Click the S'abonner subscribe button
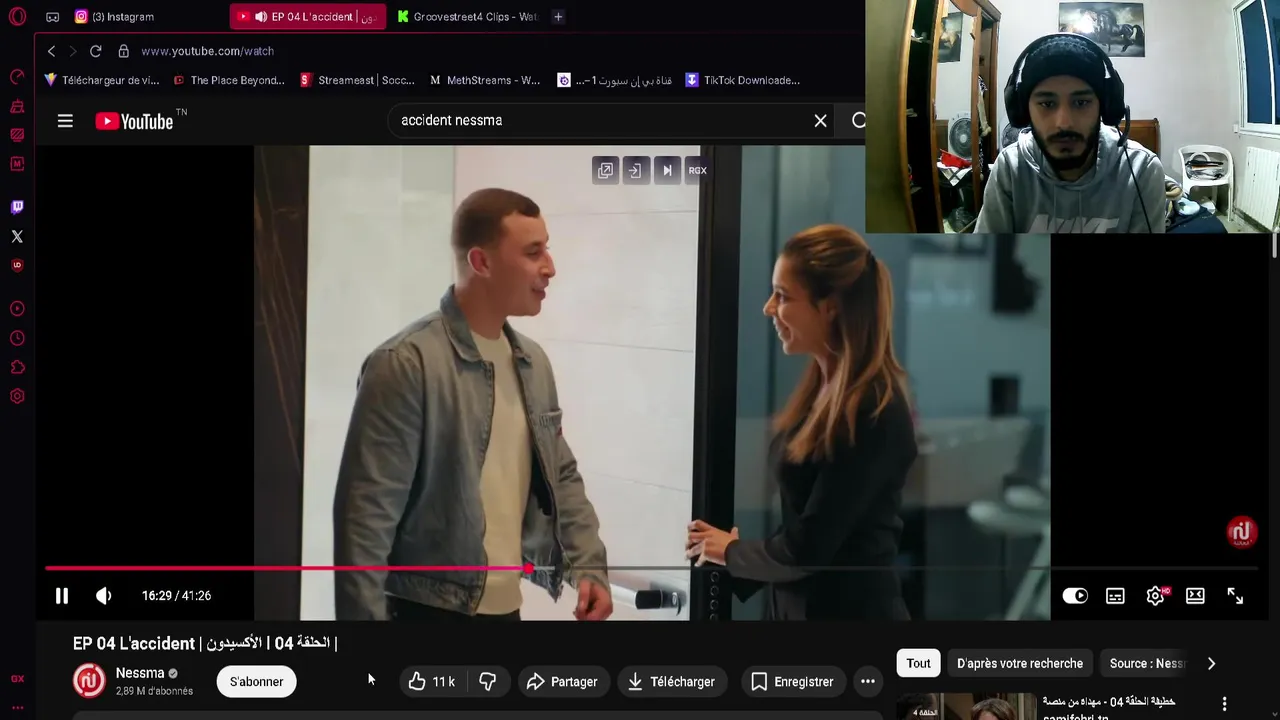Image resolution: width=1280 pixels, height=720 pixels. pos(256,682)
